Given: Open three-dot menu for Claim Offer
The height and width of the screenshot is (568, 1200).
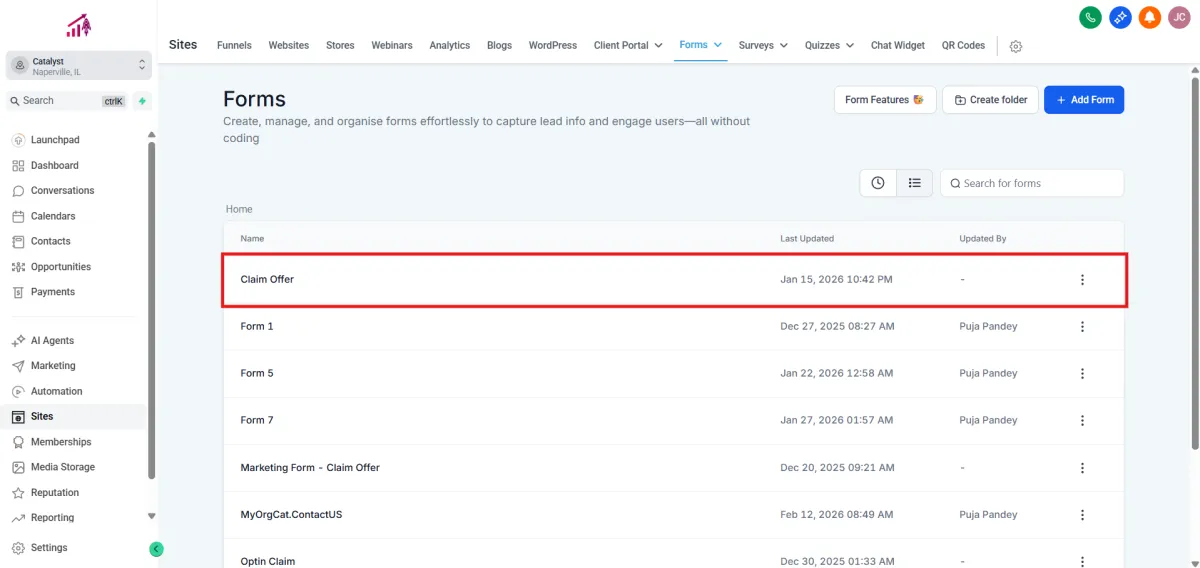Looking at the screenshot, I should pos(1082,280).
